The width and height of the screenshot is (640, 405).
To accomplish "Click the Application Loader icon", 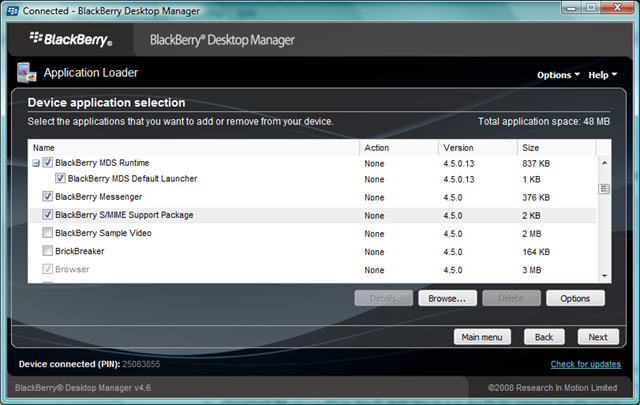I will pos(27,73).
